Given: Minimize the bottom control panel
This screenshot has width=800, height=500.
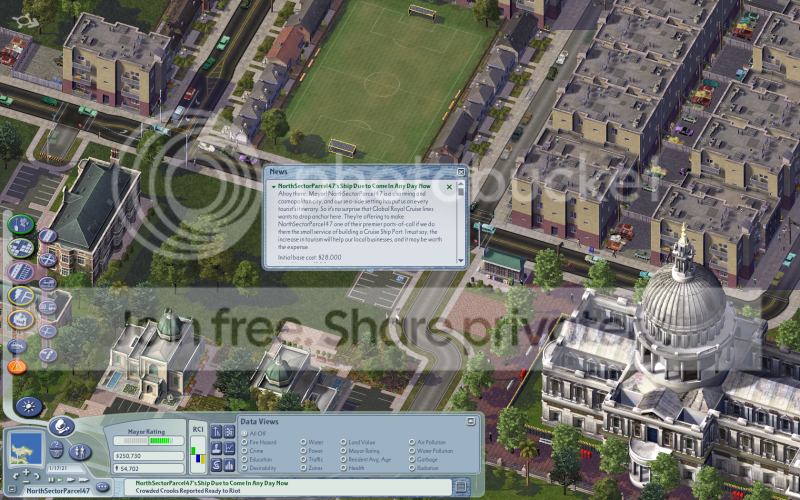Looking at the screenshot, I should point(12,489).
